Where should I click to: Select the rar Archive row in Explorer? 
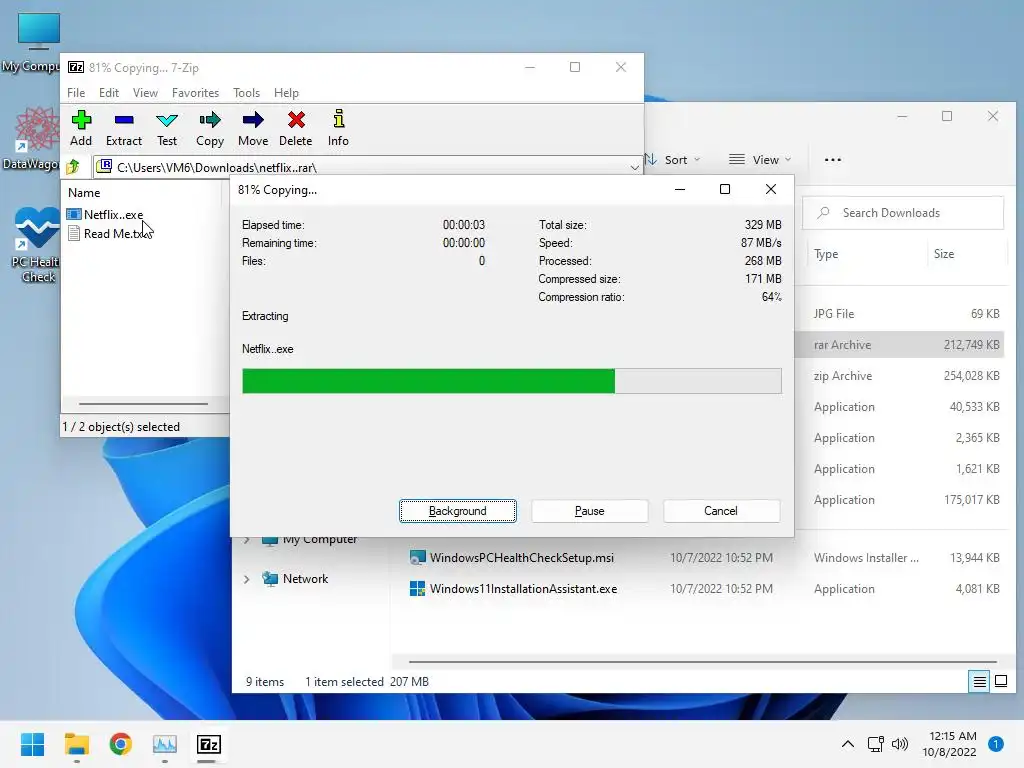899,345
